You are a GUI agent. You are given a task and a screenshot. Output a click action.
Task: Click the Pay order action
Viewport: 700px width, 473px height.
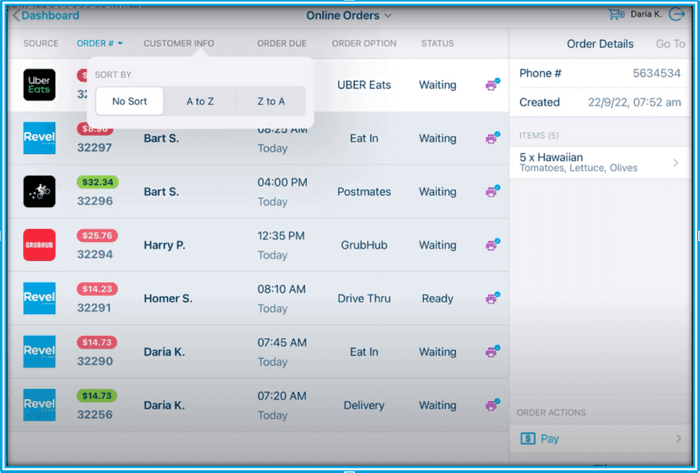600,439
